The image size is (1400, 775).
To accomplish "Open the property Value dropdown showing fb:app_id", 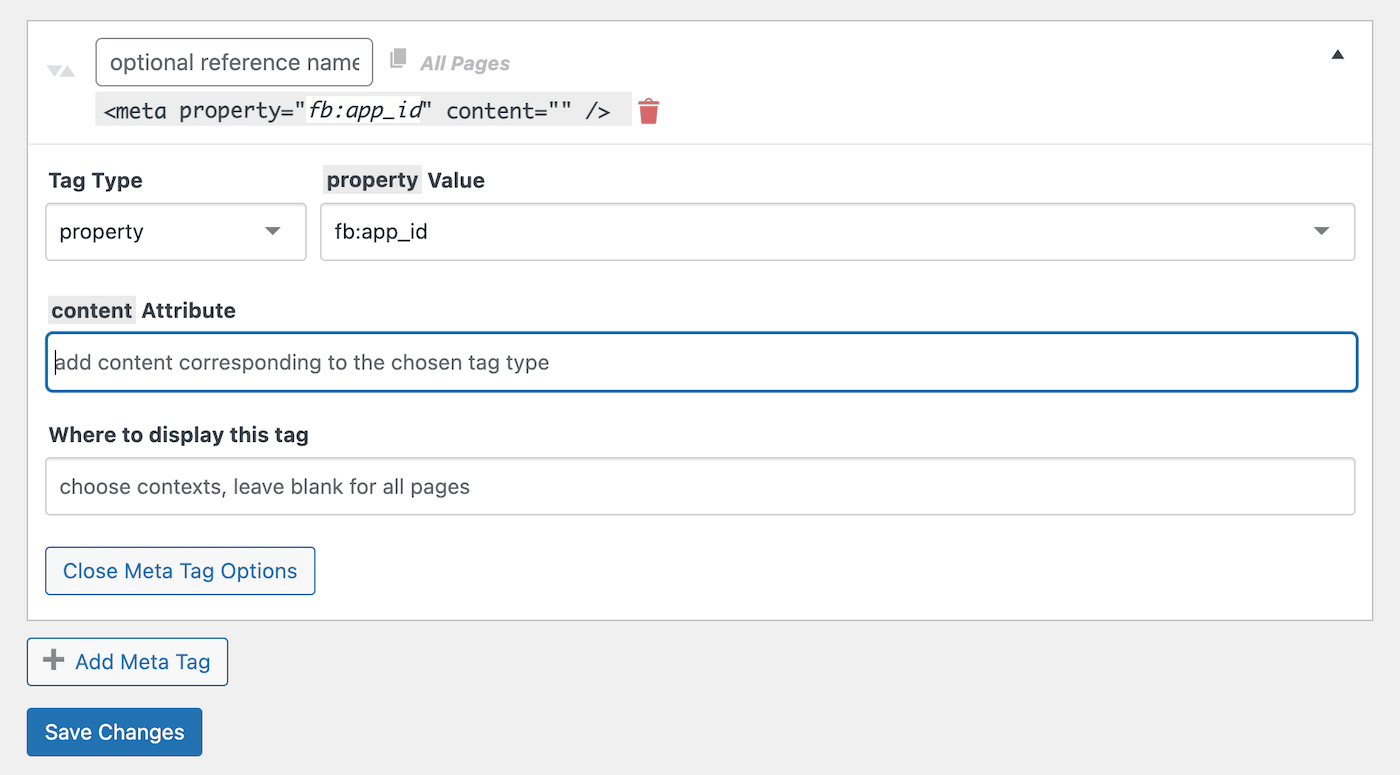I will [x=836, y=231].
